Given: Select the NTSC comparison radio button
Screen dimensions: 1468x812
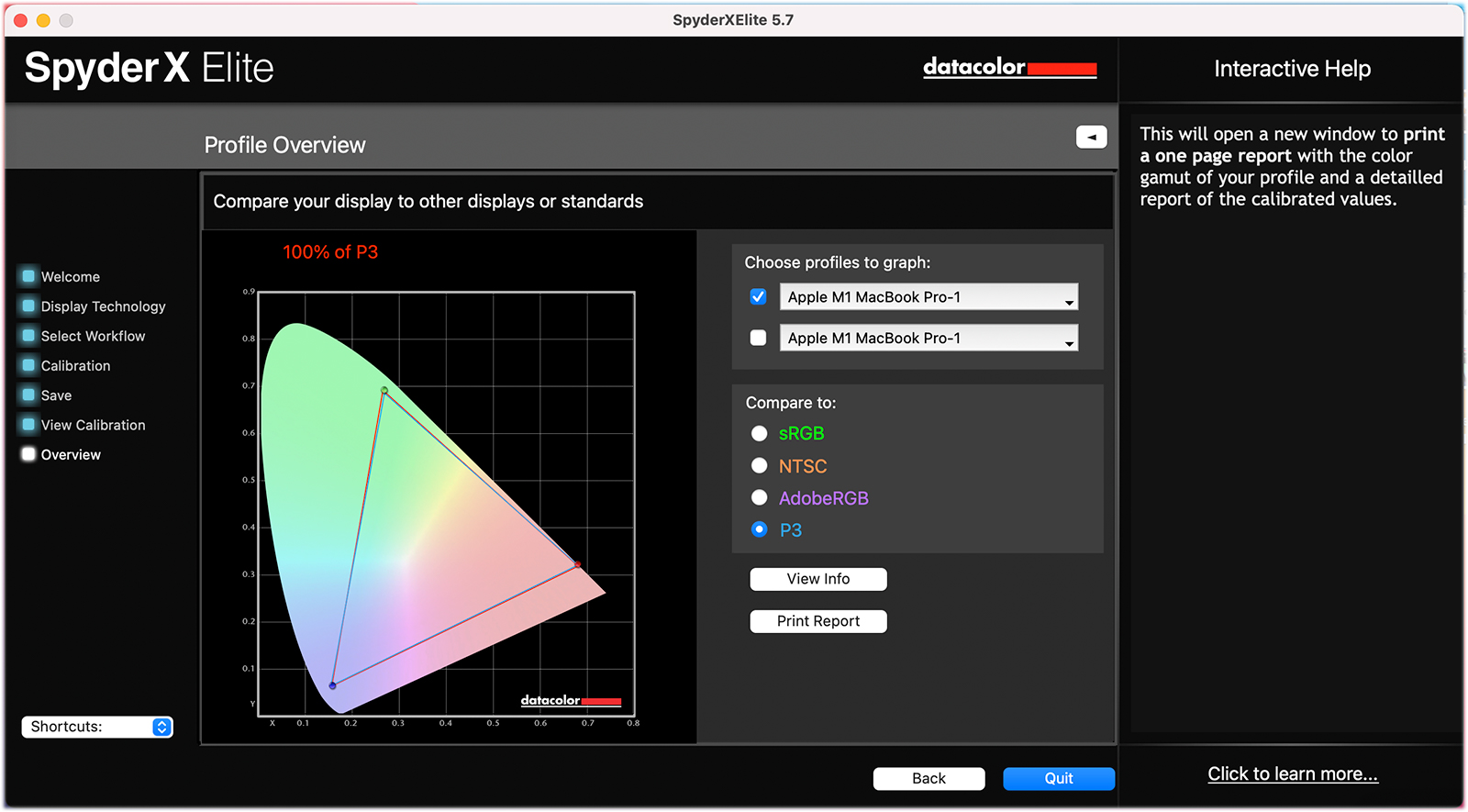Looking at the screenshot, I should [x=759, y=465].
